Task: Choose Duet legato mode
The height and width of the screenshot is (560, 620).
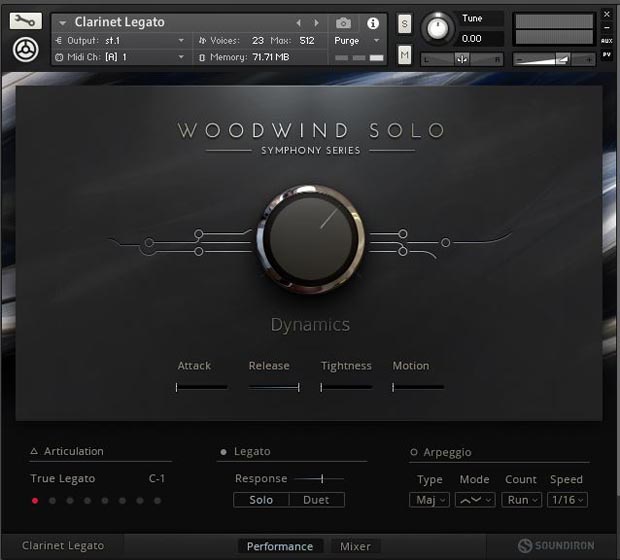Action: tap(316, 500)
